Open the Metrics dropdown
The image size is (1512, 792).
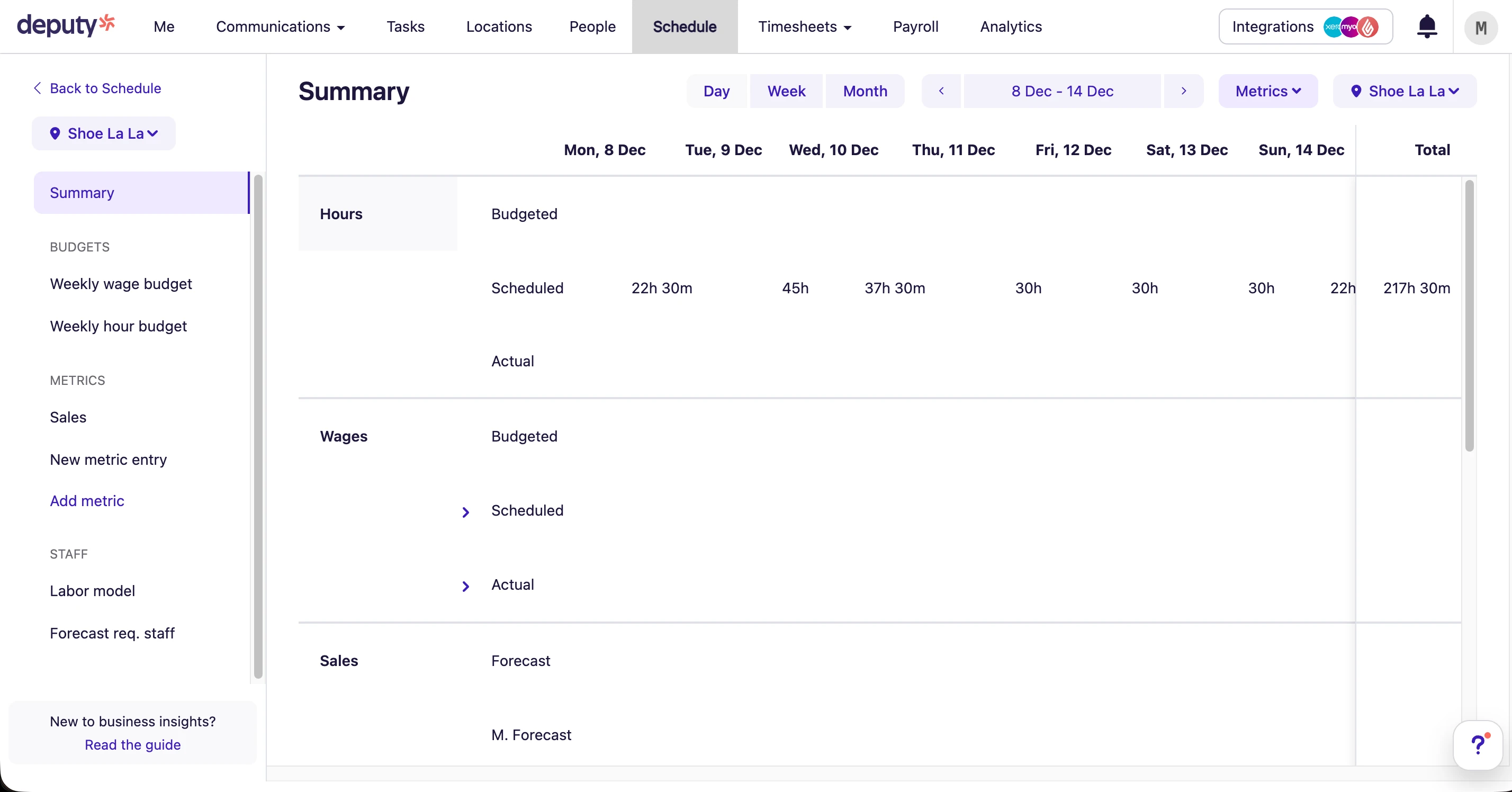[1267, 91]
